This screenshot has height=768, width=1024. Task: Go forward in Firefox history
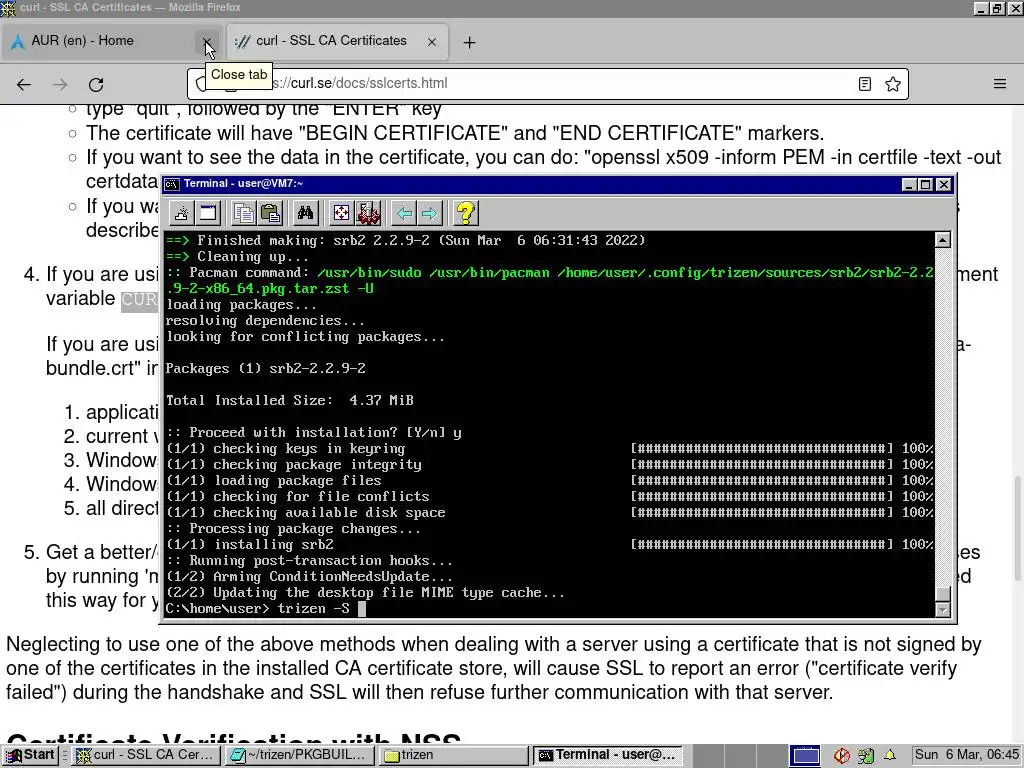[60, 84]
